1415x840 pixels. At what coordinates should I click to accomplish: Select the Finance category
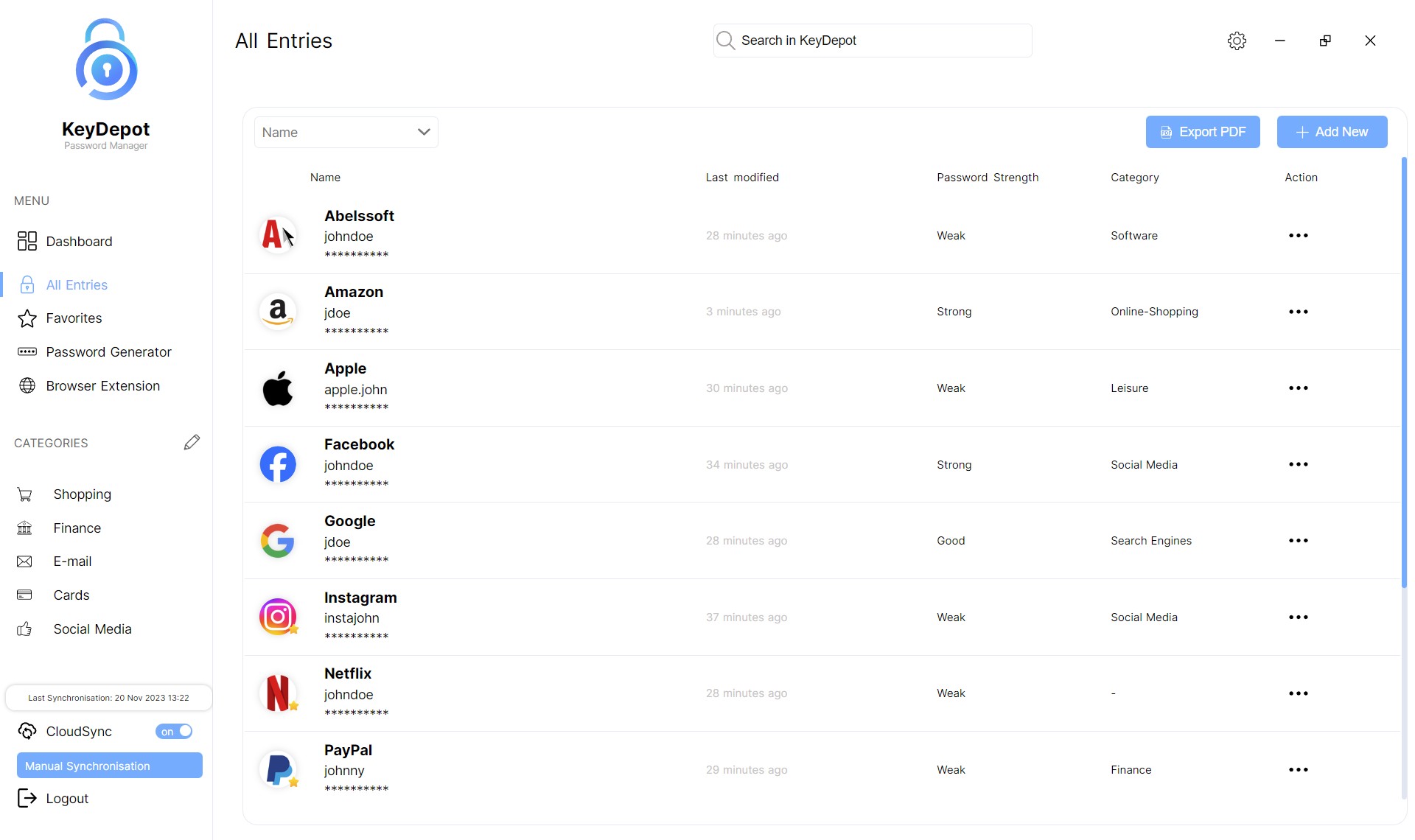(x=77, y=528)
